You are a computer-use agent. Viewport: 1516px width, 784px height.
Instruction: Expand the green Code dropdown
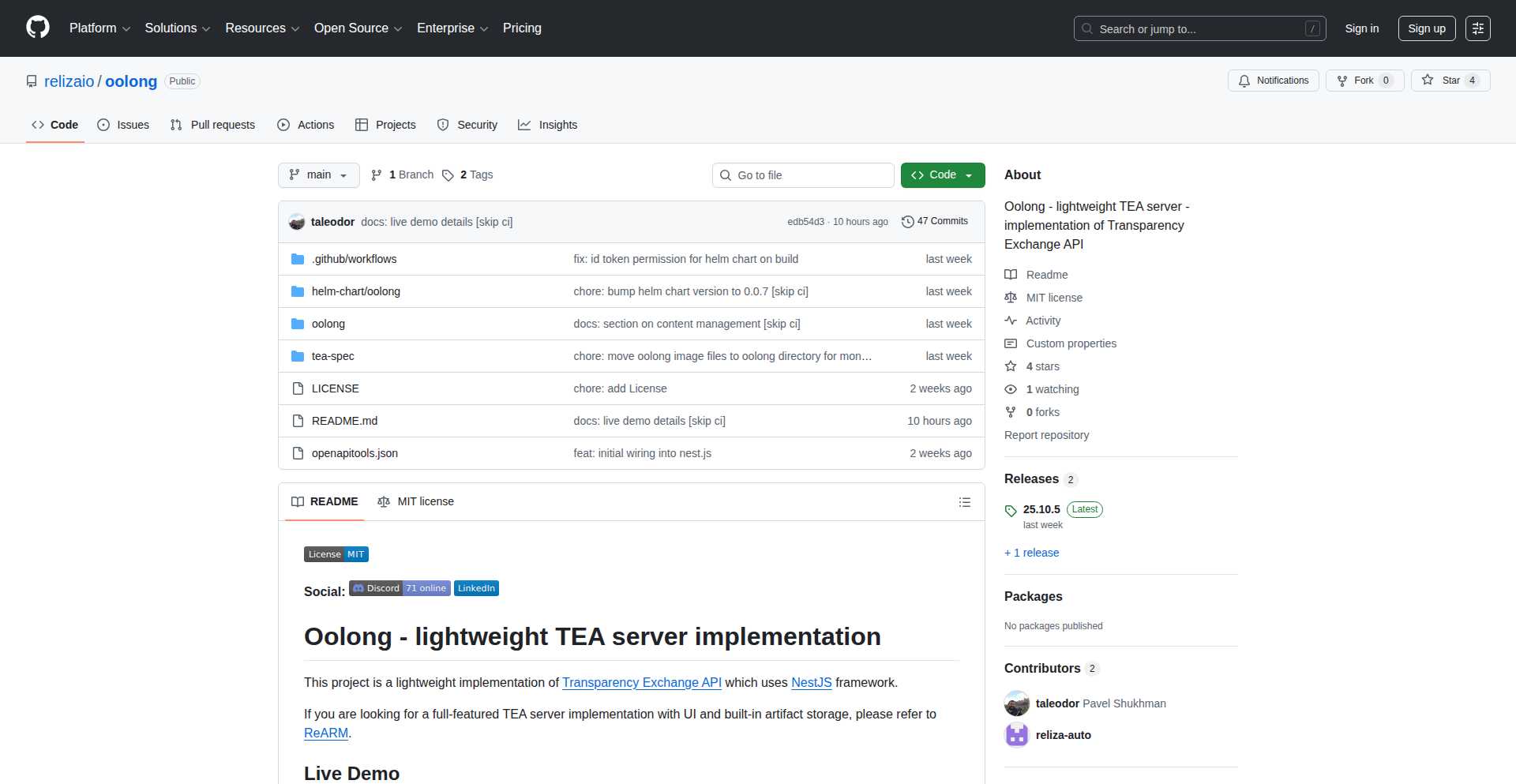pyautogui.click(x=942, y=174)
